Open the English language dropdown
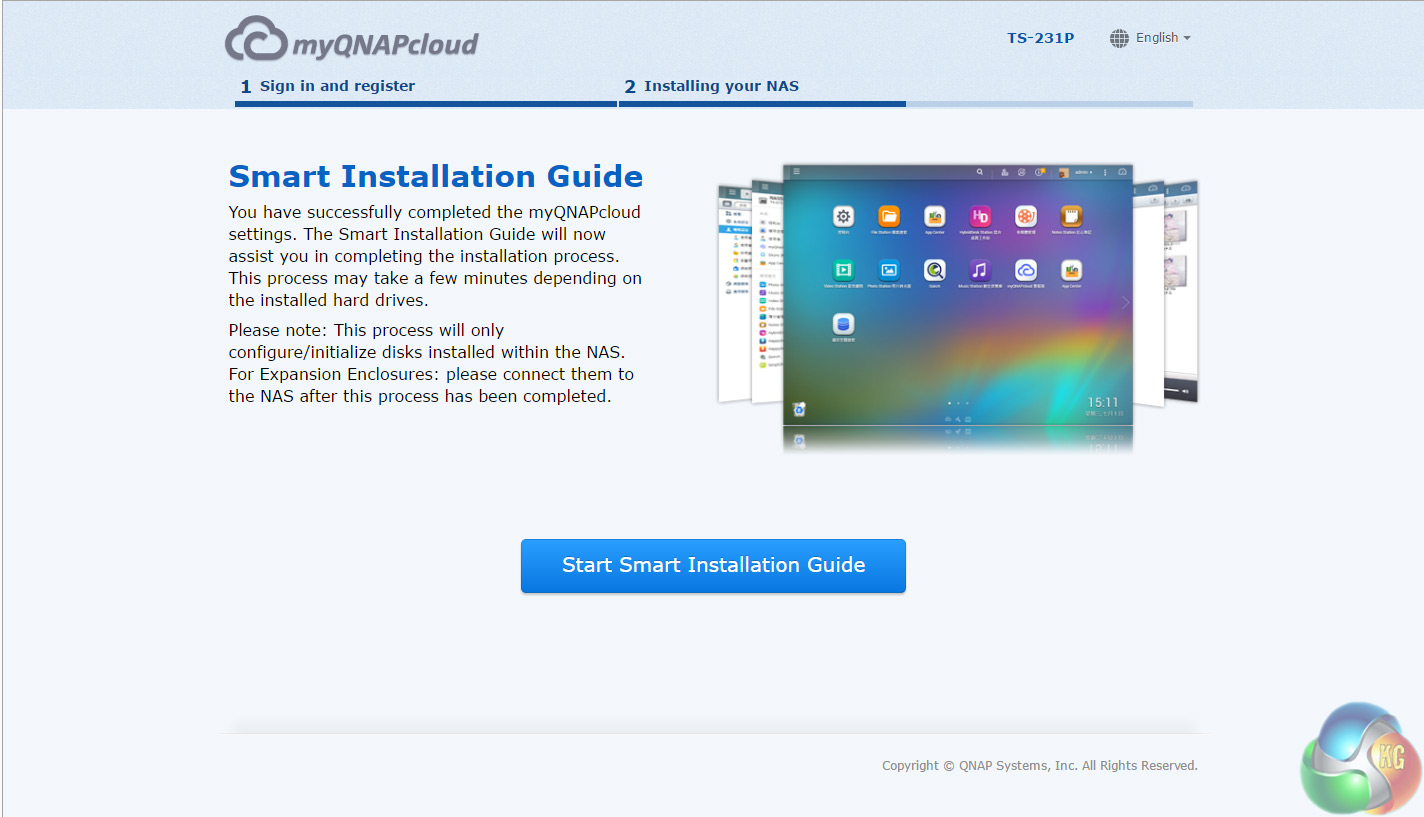 click(x=1151, y=38)
